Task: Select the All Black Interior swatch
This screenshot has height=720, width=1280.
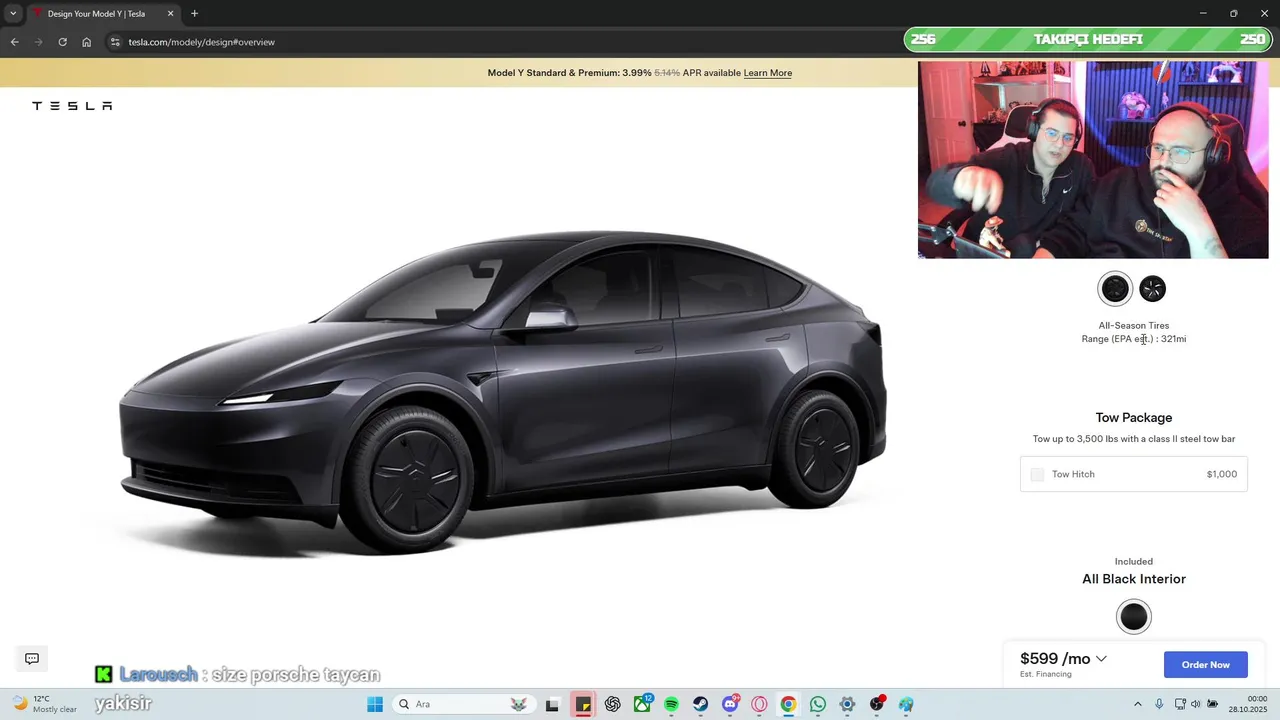Action: tap(1134, 617)
